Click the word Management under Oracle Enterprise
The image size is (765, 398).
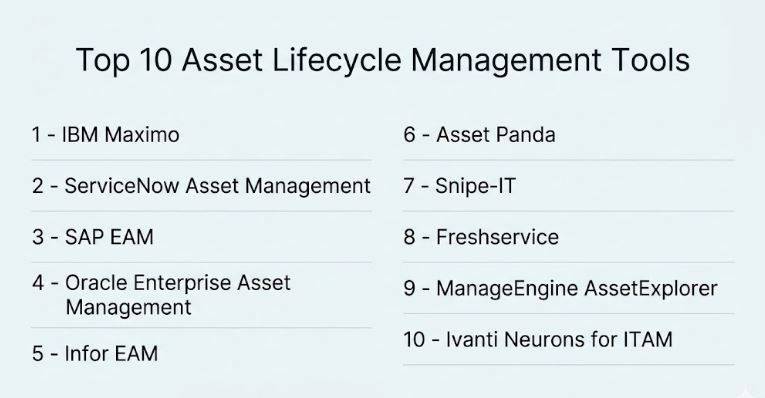[x=128, y=308]
